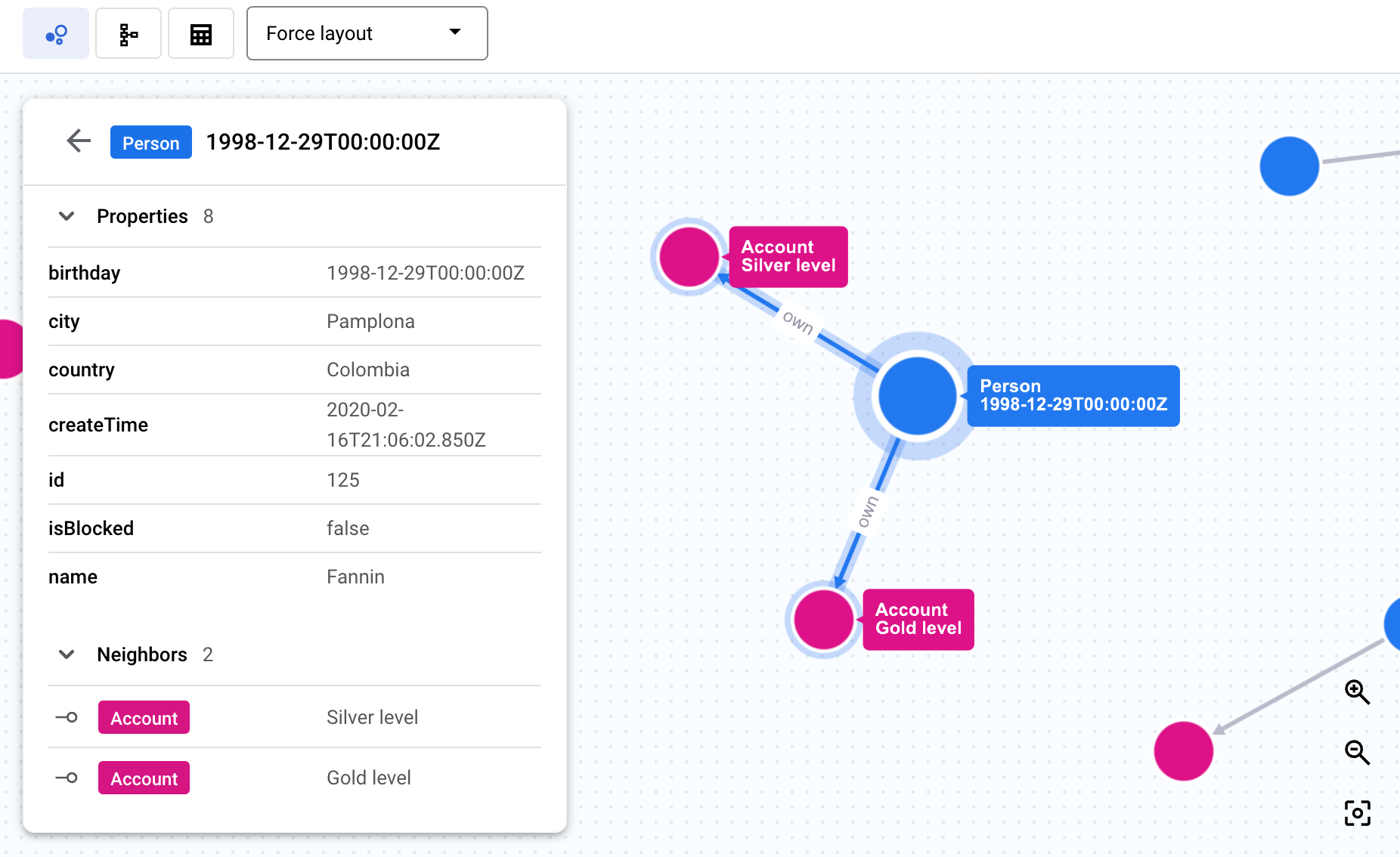Image resolution: width=1400 pixels, height=857 pixels.
Task: Fit the graph to screen with center icon
Action: pos(1358,813)
